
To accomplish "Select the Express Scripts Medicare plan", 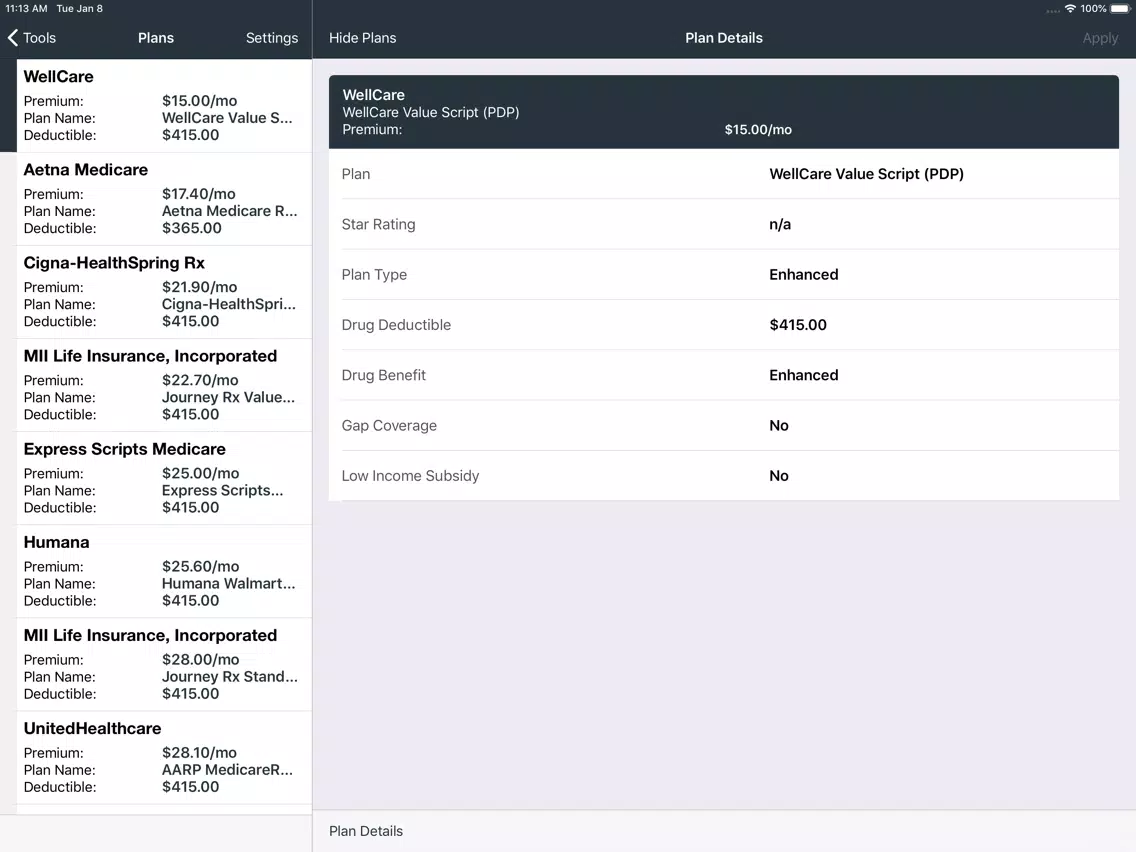I will (x=164, y=478).
